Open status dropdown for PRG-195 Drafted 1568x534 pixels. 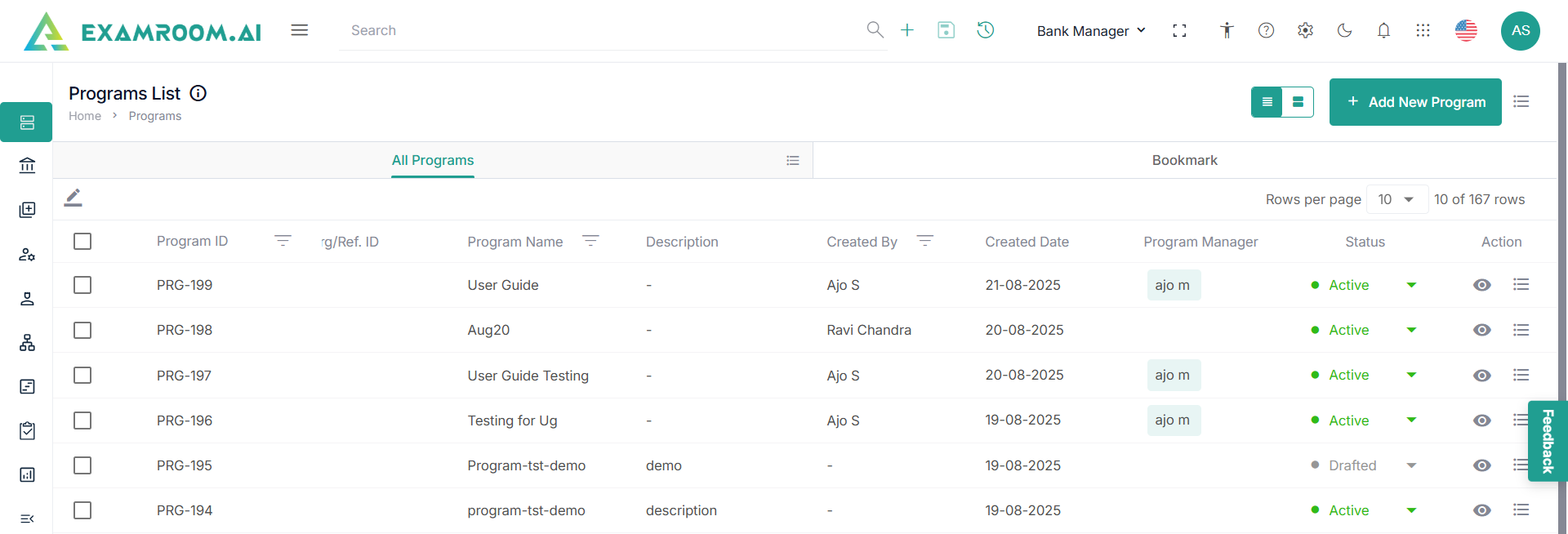pyautogui.click(x=1411, y=465)
